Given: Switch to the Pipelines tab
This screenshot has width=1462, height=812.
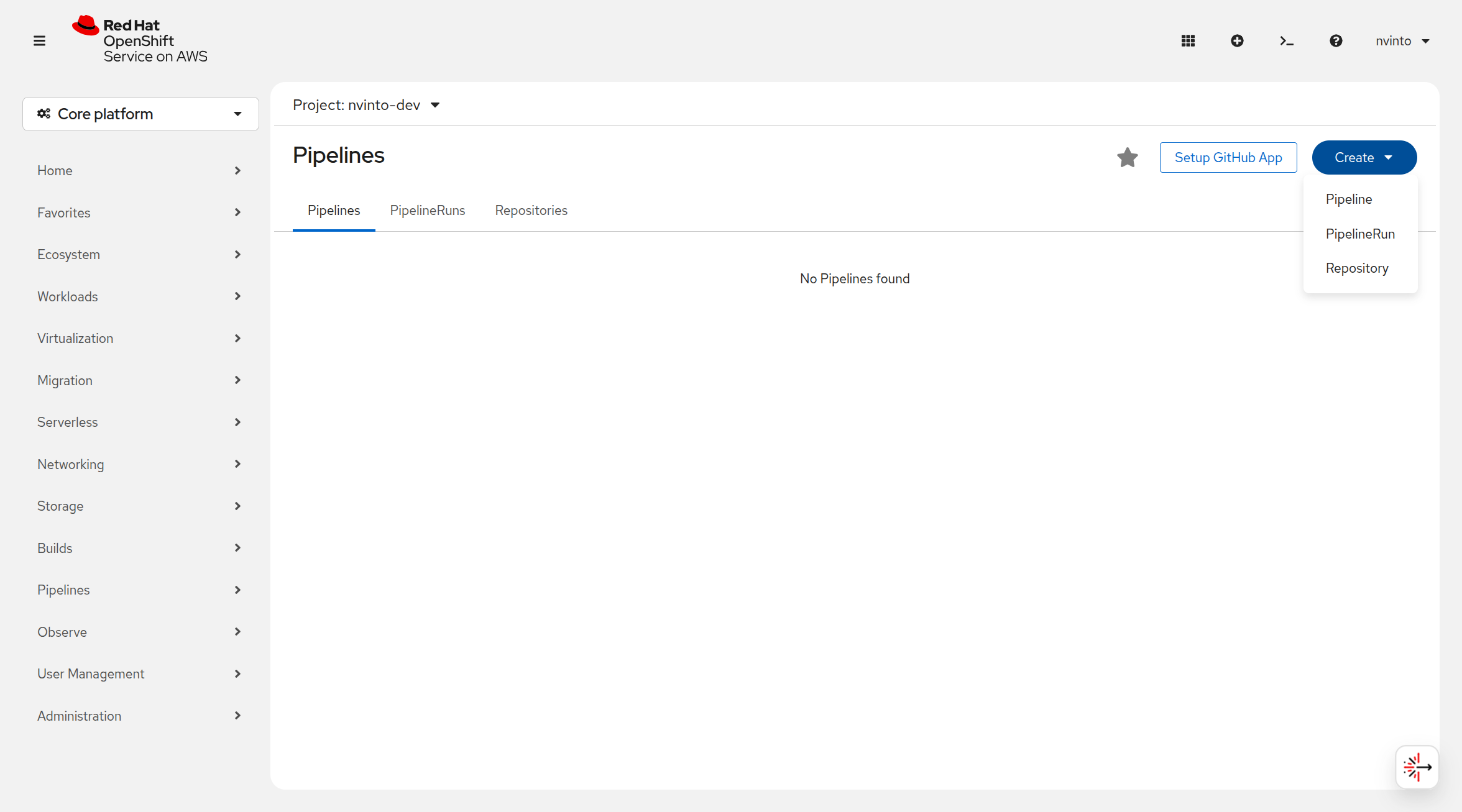Looking at the screenshot, I should pyautogui.click(x=334, y=211).
